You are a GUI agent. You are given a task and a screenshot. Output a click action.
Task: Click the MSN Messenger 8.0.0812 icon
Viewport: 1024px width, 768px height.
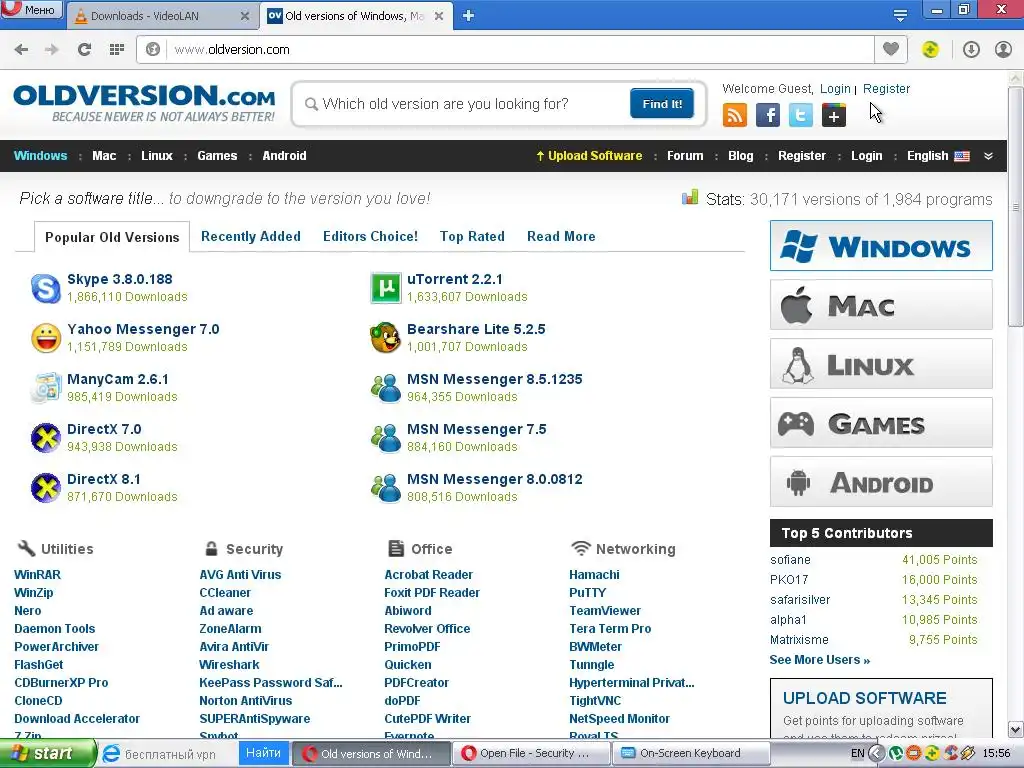[386, 488]
